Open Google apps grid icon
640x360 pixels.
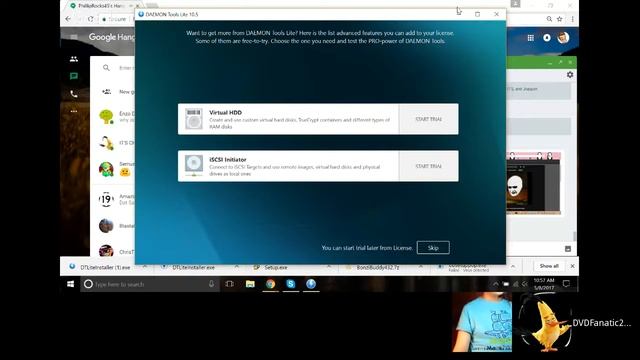pyautogui.click(x=531, y=38)
